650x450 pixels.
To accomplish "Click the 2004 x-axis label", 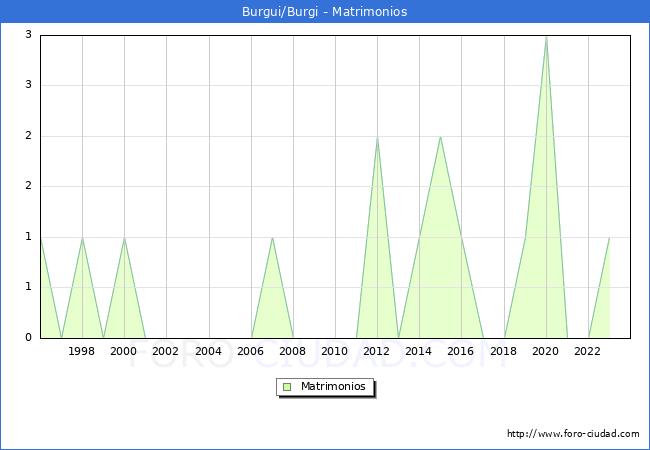I will pyautogui.click(x=208, y=351).
